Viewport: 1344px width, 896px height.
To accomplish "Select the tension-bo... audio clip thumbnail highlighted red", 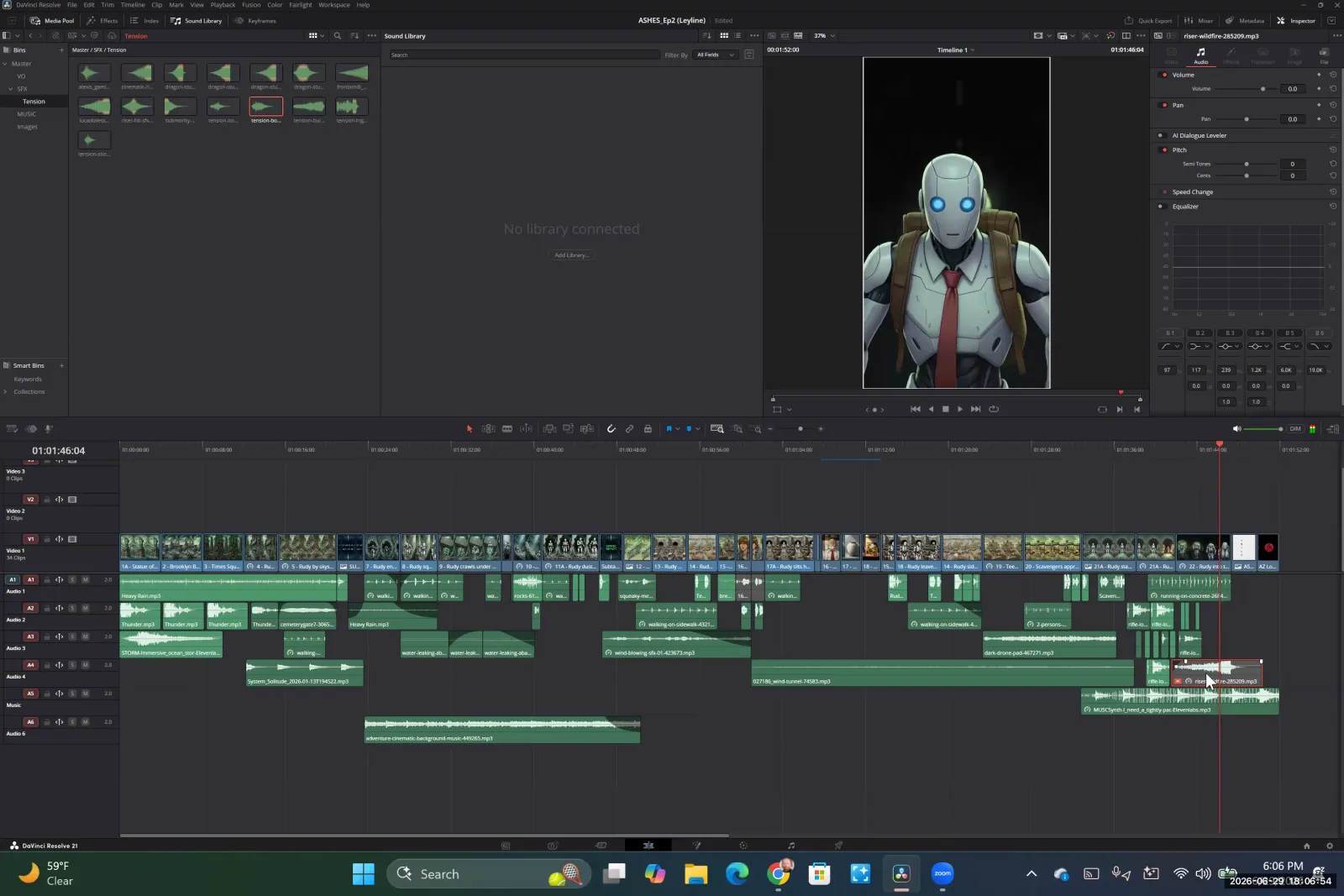I will point(266,107).
